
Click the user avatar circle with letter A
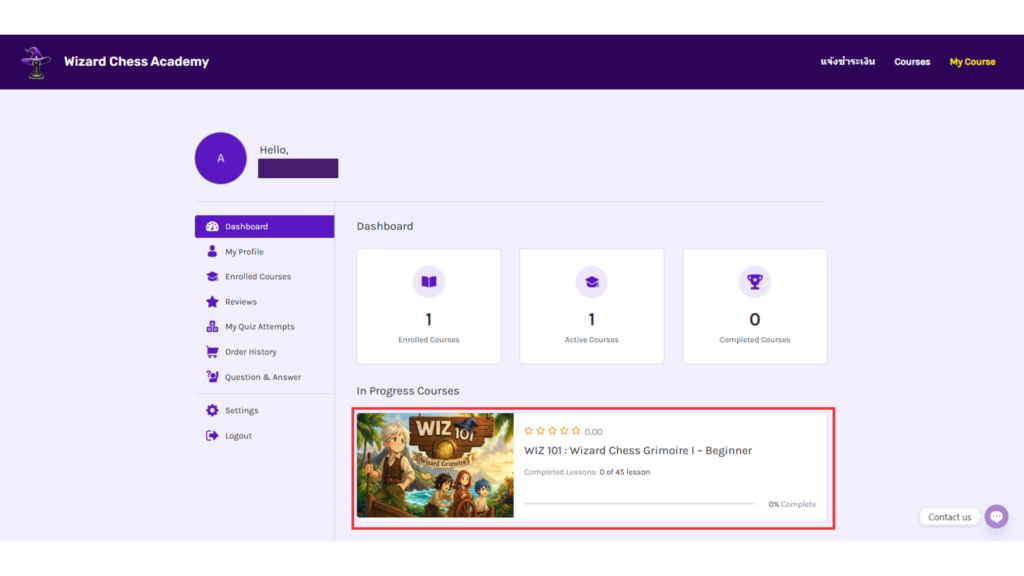click(x=221, y=158)
